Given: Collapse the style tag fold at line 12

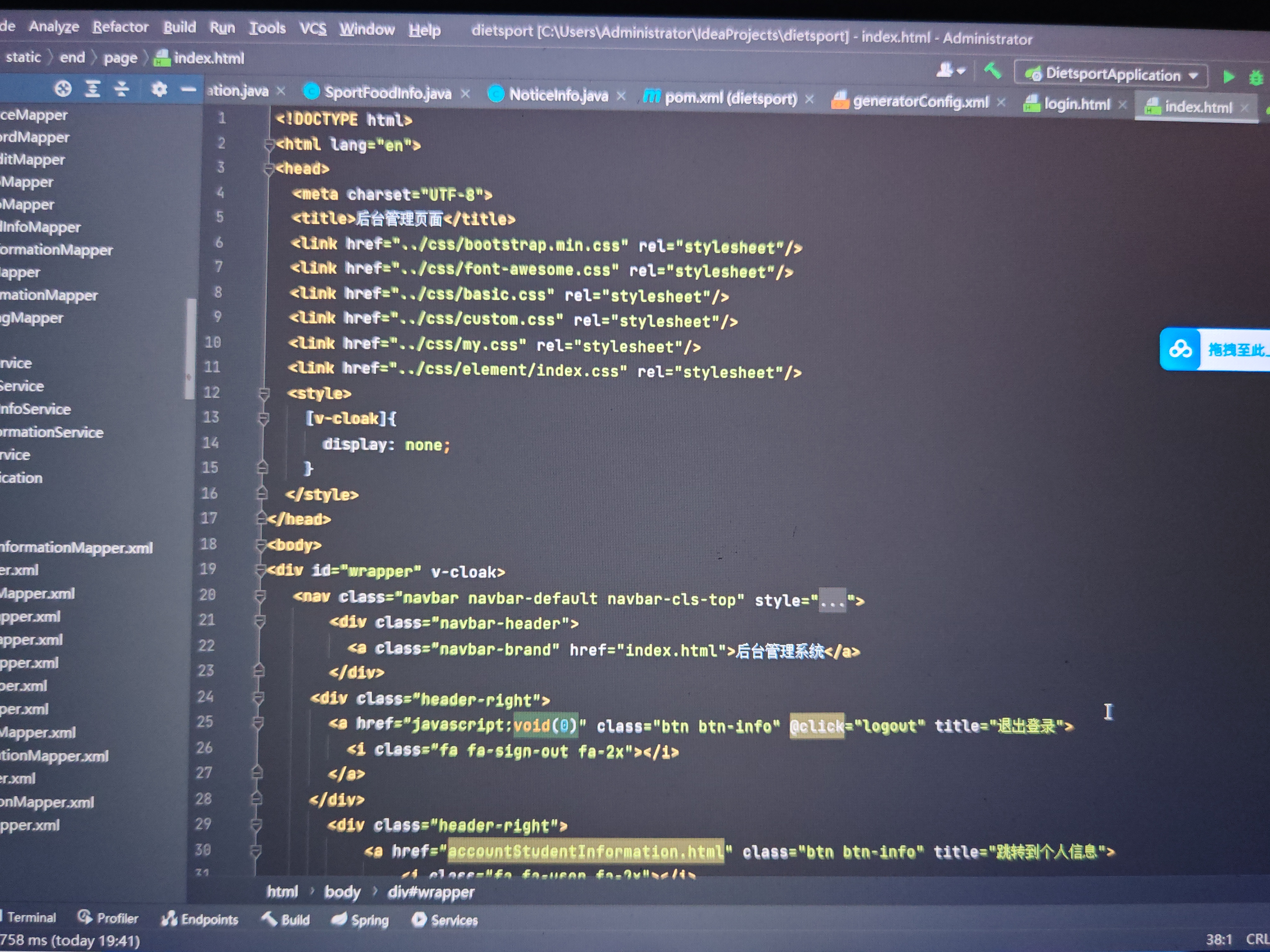Looking at the screenshot, I should (264, 393).
